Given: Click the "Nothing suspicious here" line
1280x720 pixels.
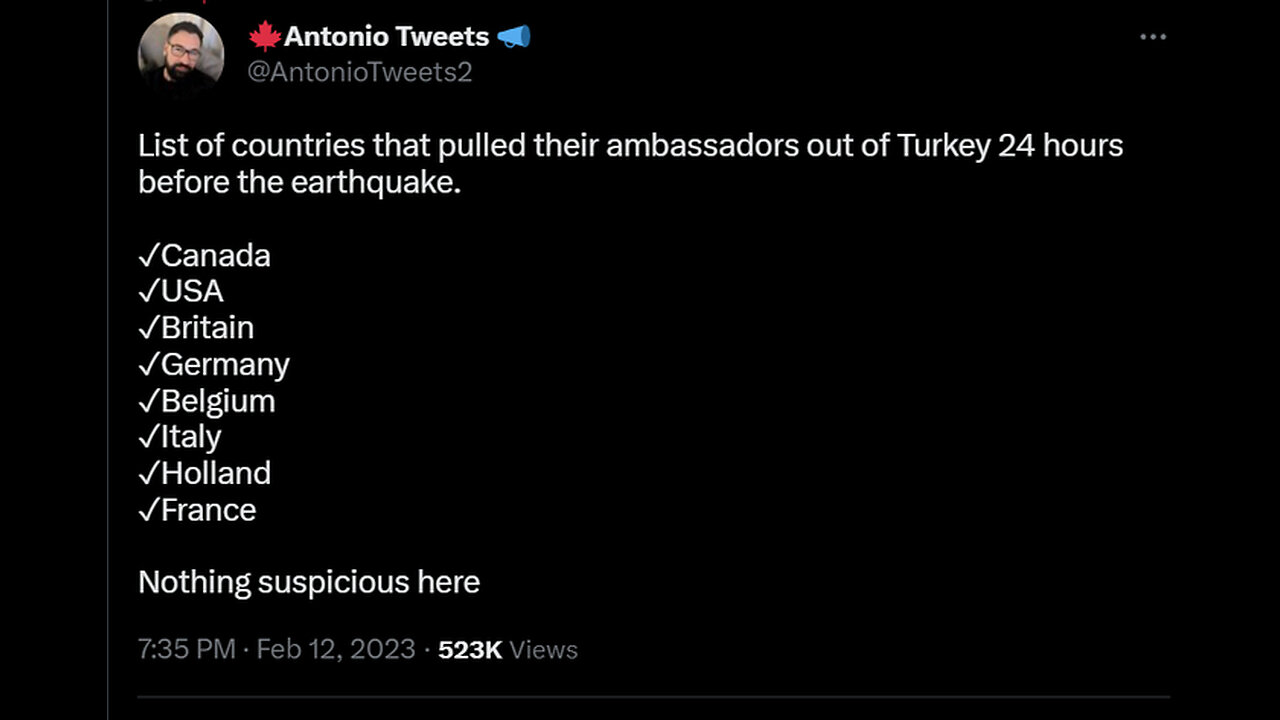Looking at the screenshot, I should 309,582.
